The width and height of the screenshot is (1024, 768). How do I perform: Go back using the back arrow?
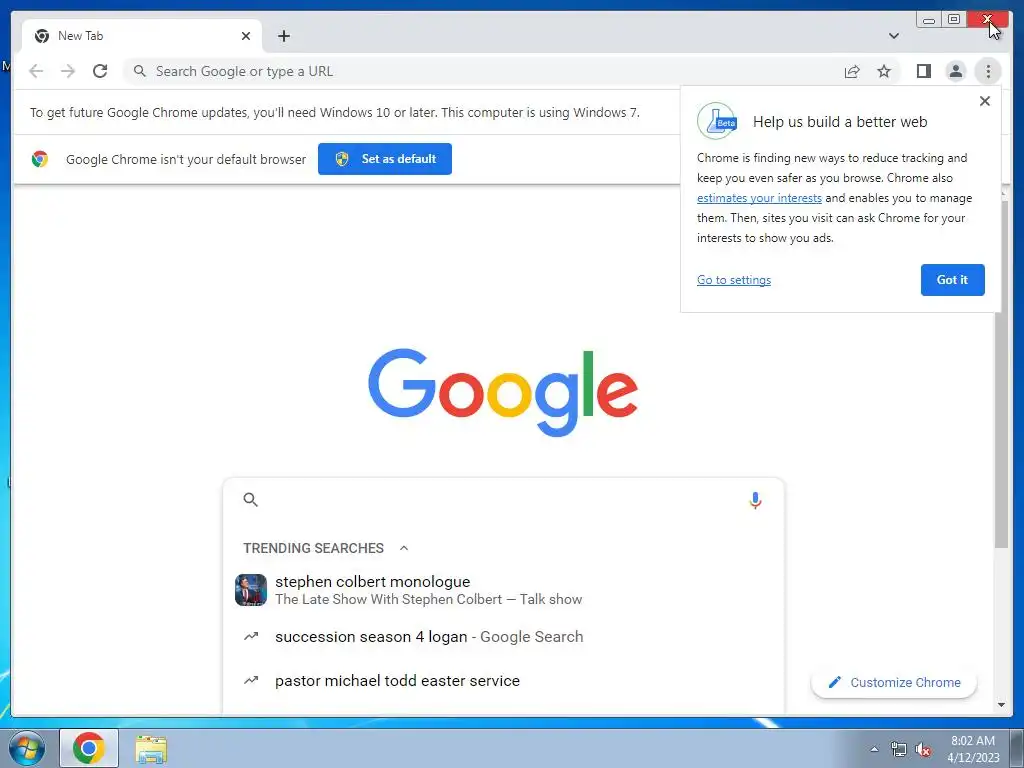point(36,71)
